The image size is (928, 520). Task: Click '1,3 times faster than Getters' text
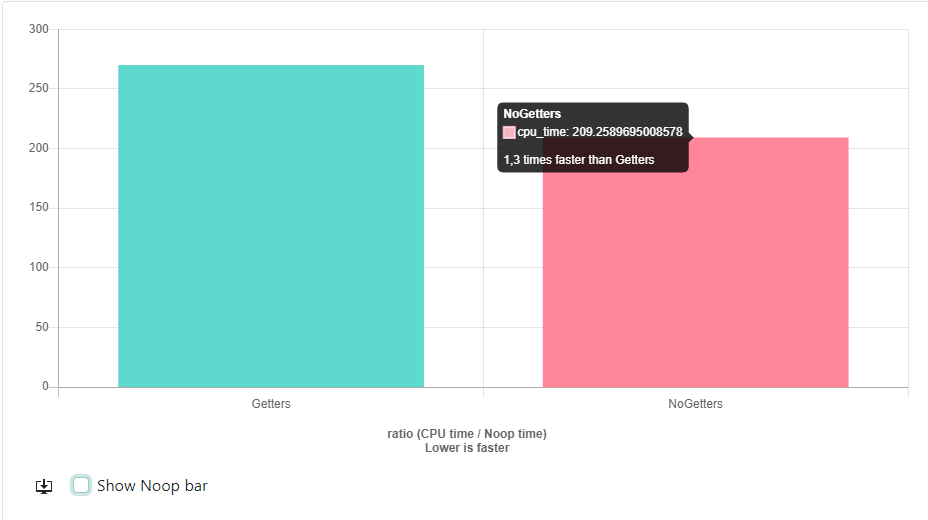click(579, 160)
